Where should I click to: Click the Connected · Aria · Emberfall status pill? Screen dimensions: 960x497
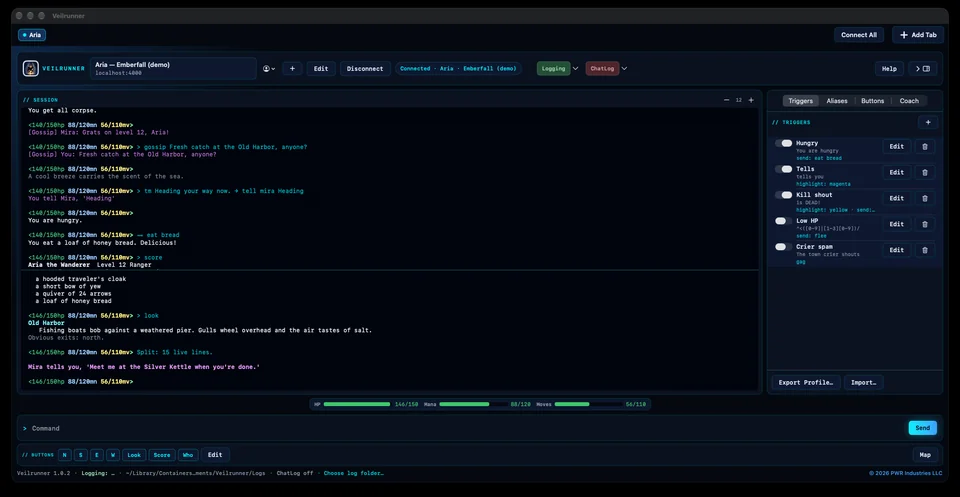[x=459, y=69]
